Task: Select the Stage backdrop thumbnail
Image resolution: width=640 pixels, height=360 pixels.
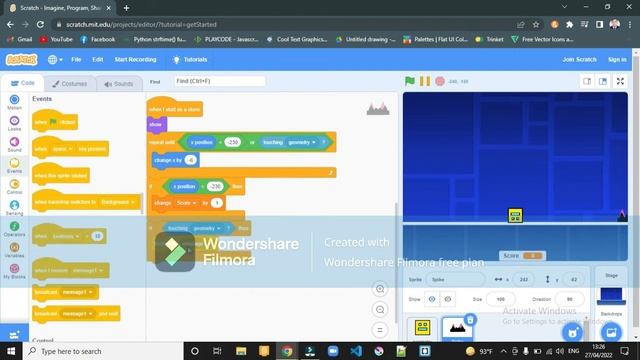Action: coord(611,296)
